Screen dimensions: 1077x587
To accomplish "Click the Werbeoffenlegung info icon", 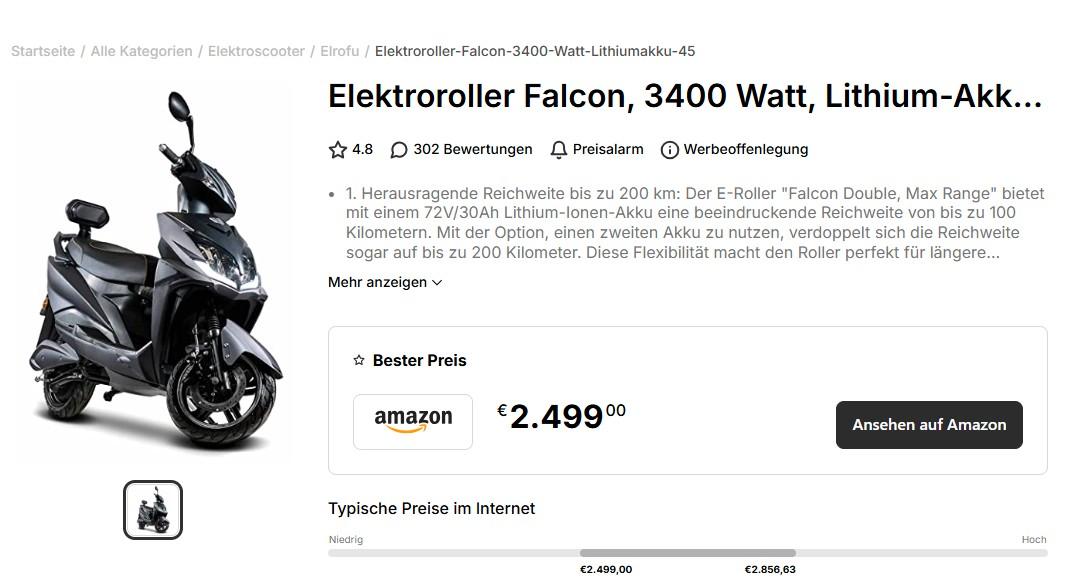I will click(x=670, y=150).
